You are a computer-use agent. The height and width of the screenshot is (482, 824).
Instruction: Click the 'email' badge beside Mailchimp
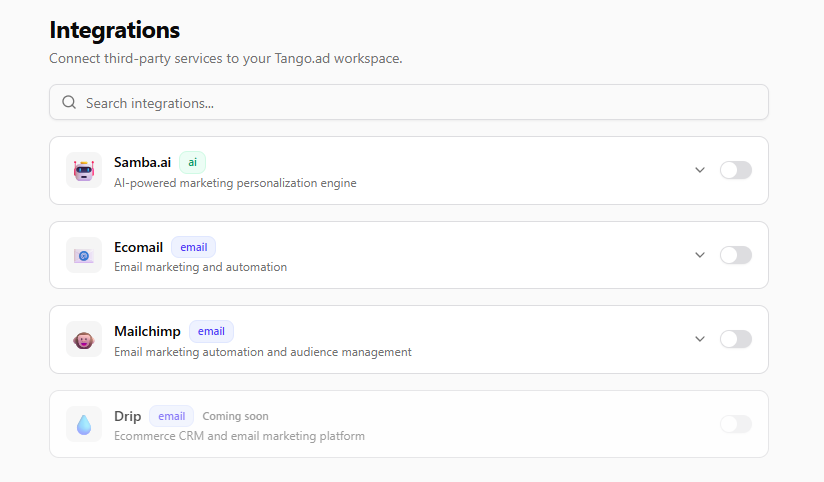[211, 331]
